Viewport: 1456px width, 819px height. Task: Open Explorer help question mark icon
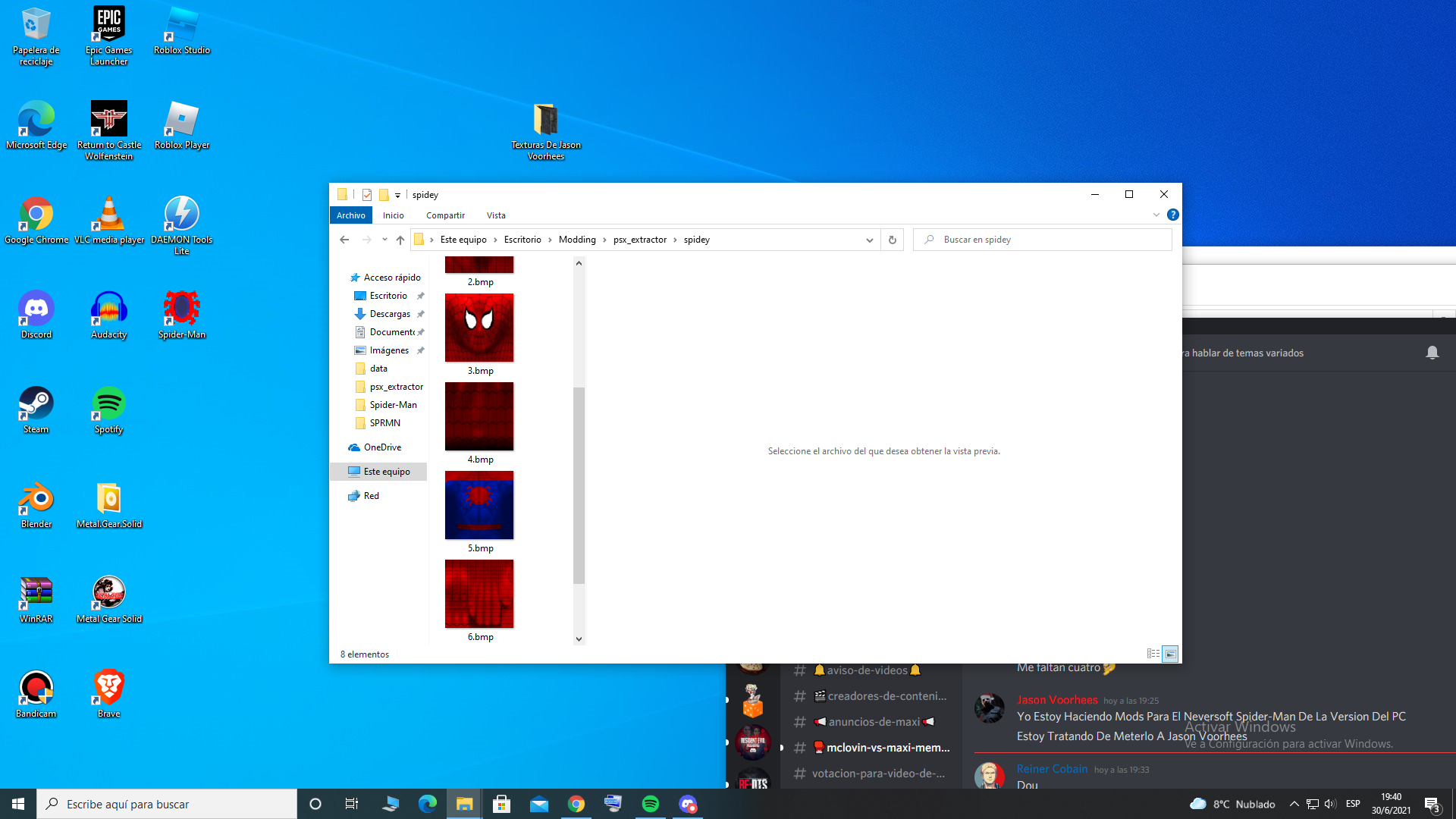pyautogui.click(x=1172, y=215)
